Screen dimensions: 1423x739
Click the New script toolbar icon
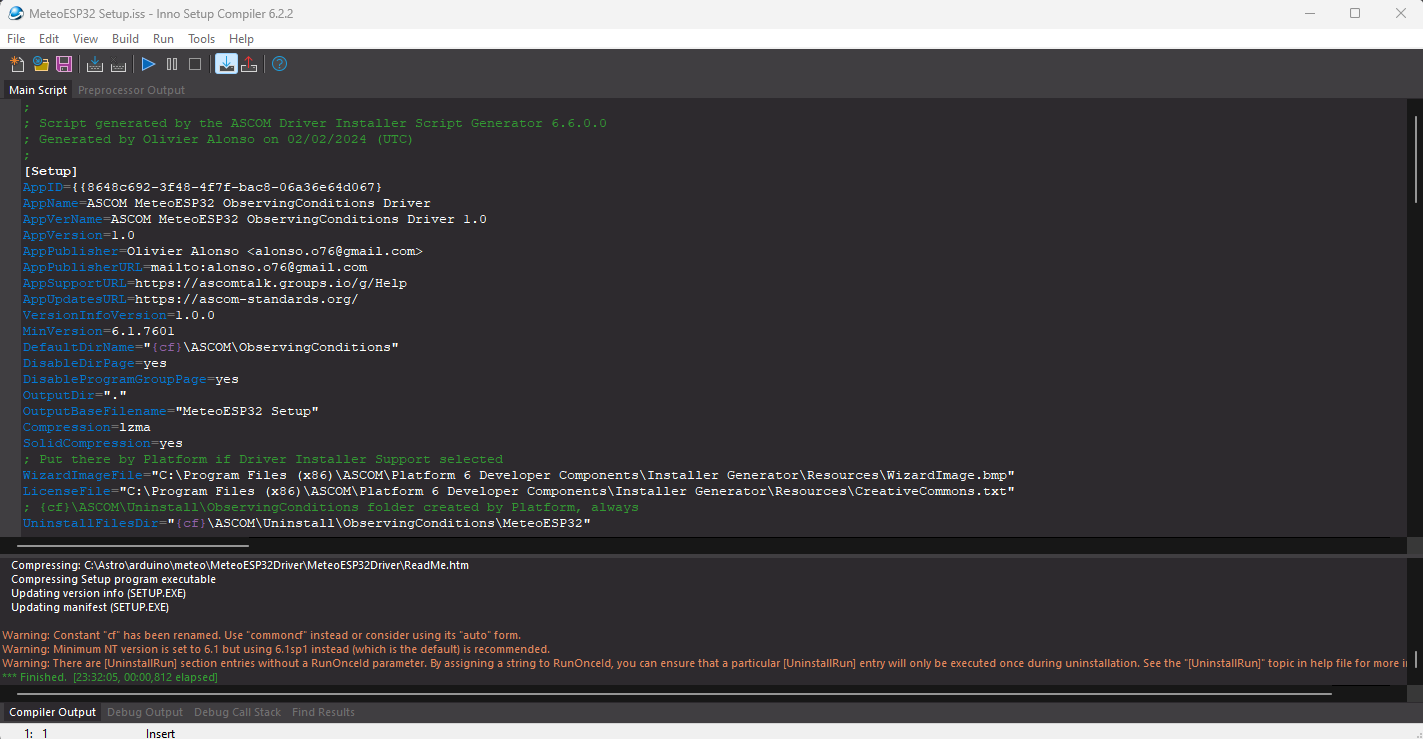17,64
